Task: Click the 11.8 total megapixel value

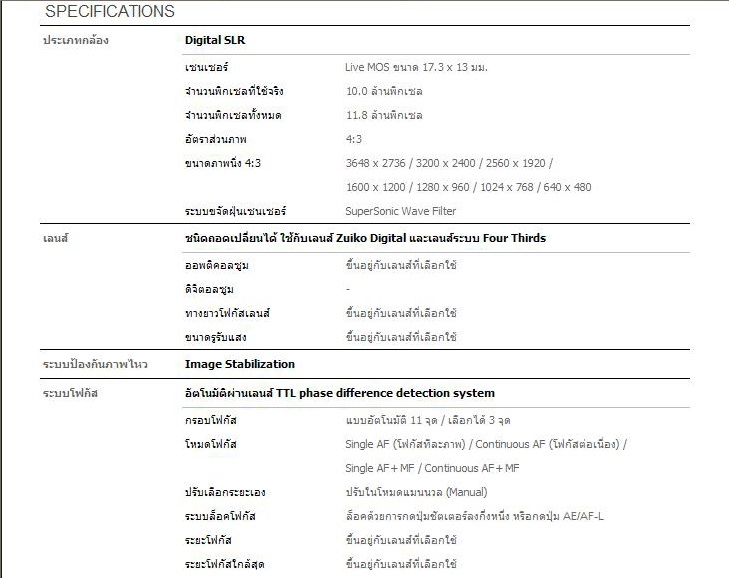Action: (384, 115)
